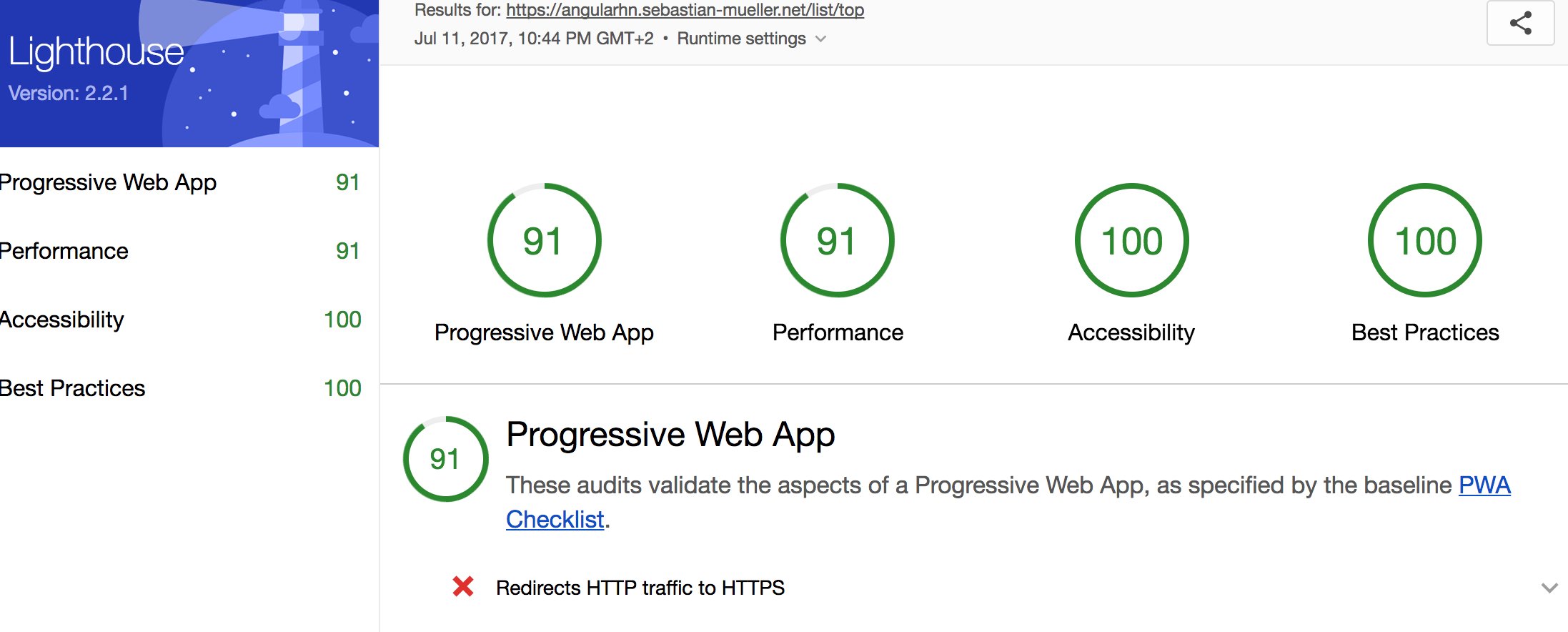The width and height of the screenshot is (1568, 632).
Task: Open the audited URL link
Action: (685, 10)
